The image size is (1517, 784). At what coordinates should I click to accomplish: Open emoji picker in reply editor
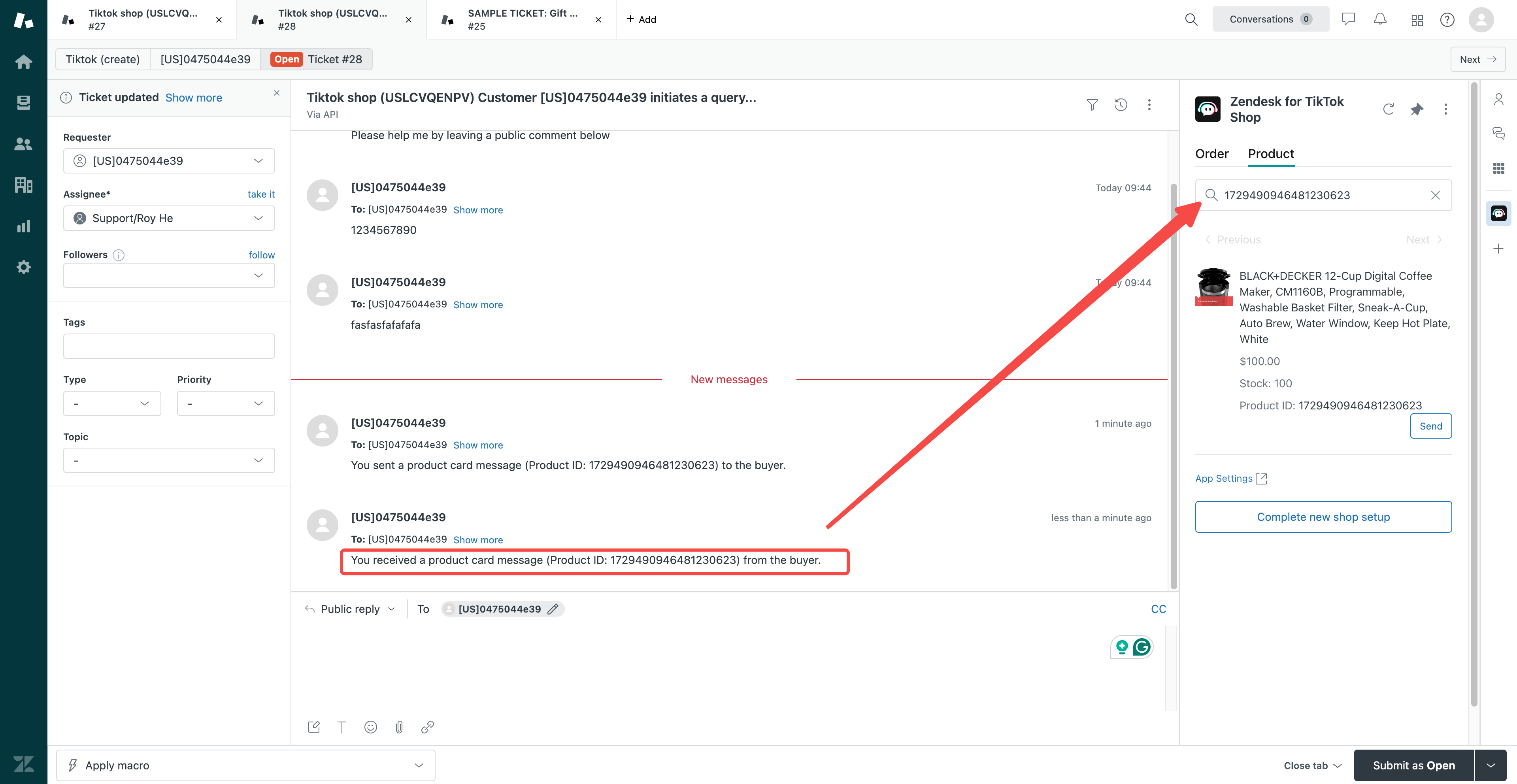point(370,727)
